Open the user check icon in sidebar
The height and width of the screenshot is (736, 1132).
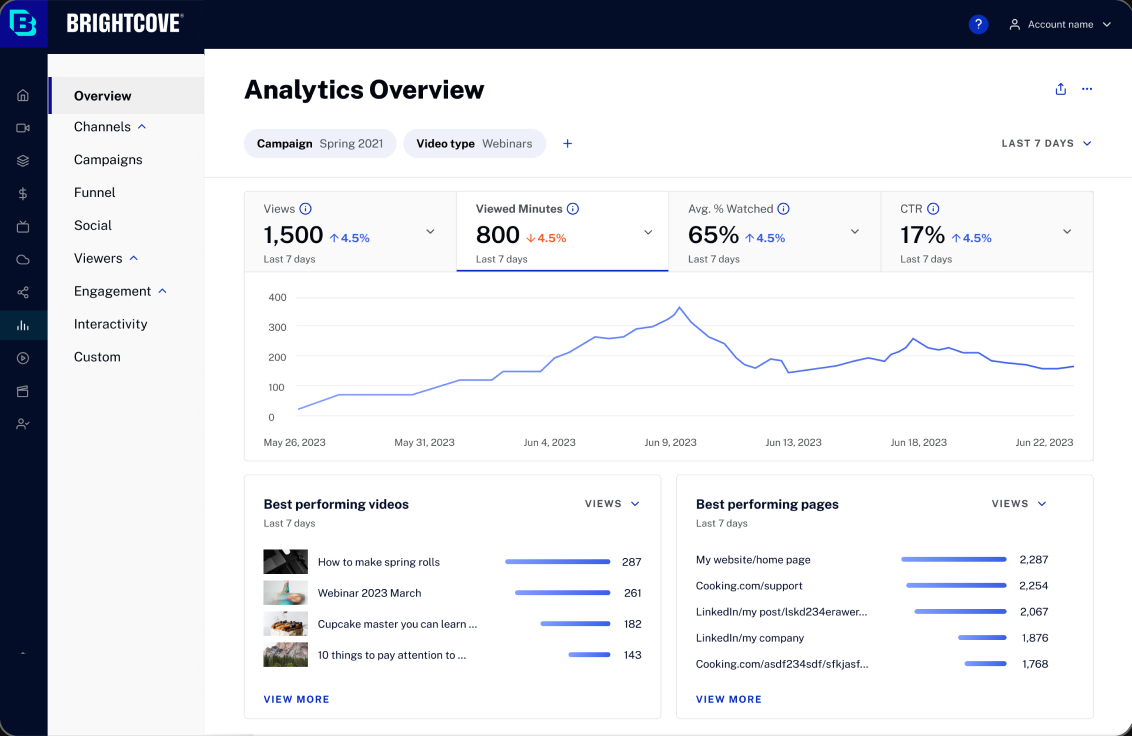[x=23, y=424]
